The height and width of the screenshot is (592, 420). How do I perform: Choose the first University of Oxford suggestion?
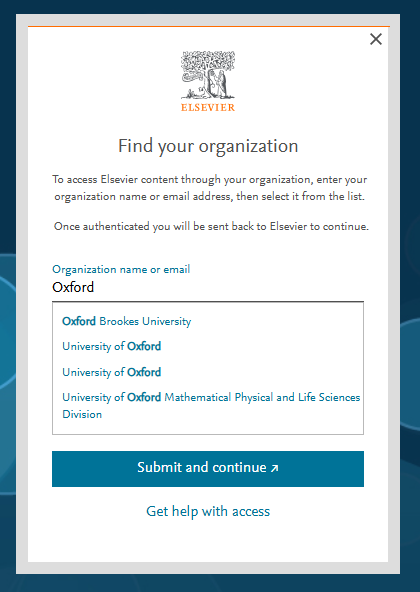112,347
